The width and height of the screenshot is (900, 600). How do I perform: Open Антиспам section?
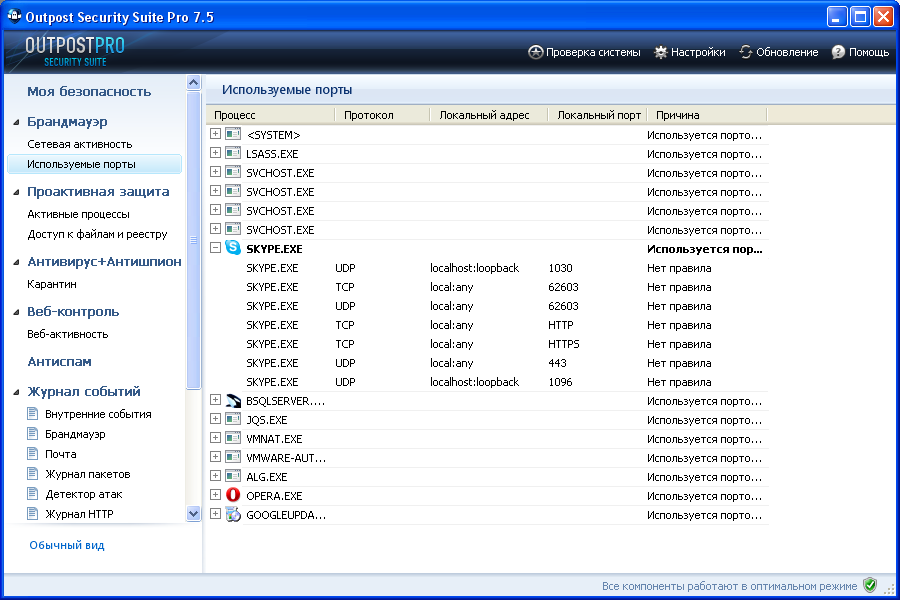[x=60, y=362]
